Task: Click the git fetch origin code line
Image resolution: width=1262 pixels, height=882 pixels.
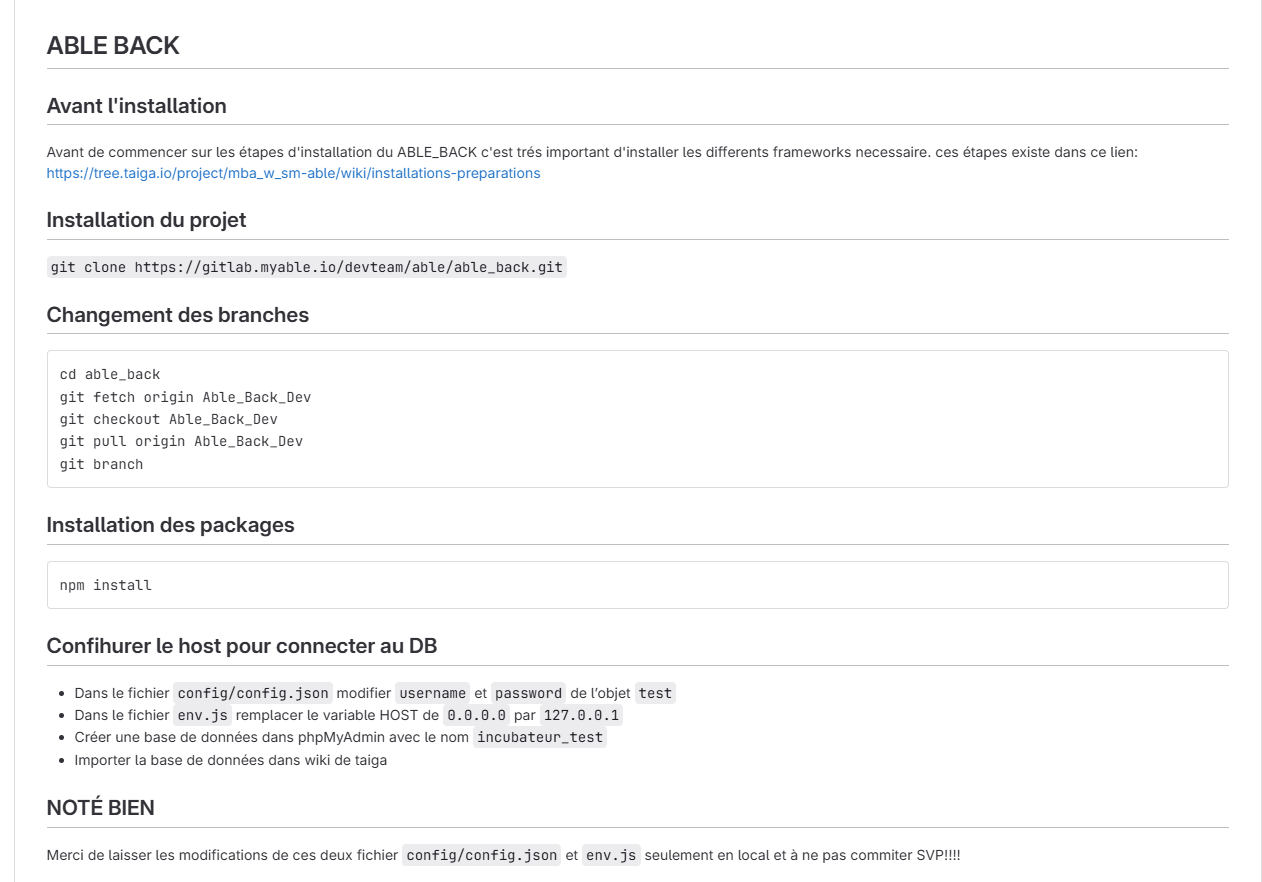Action: 185,397
